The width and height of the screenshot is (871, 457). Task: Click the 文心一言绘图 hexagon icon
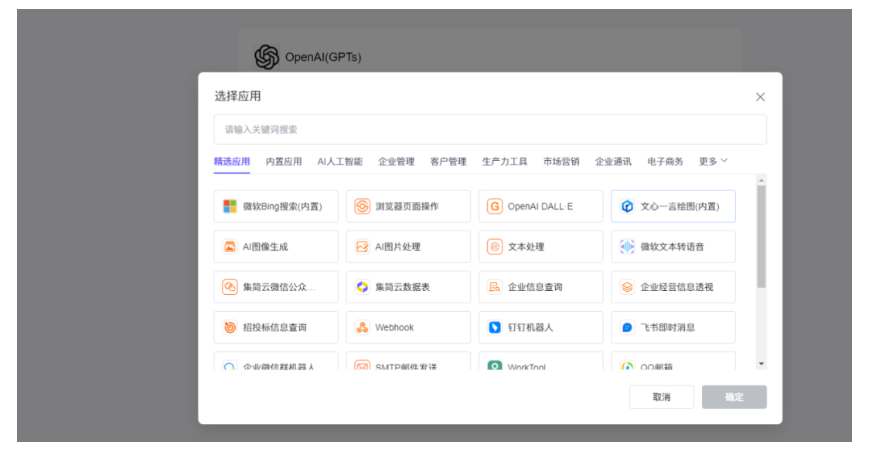point(627,206)
